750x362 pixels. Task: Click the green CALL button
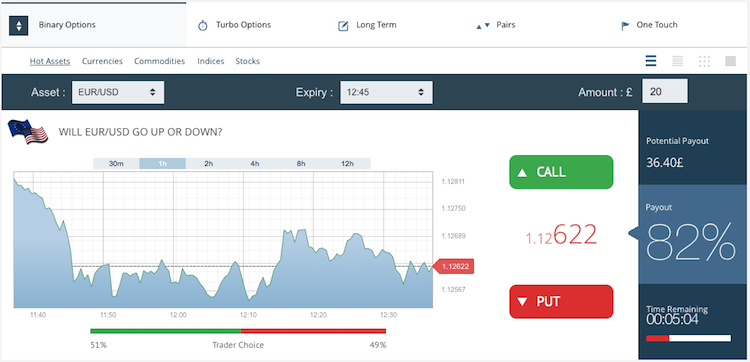[x=561, y=172]
